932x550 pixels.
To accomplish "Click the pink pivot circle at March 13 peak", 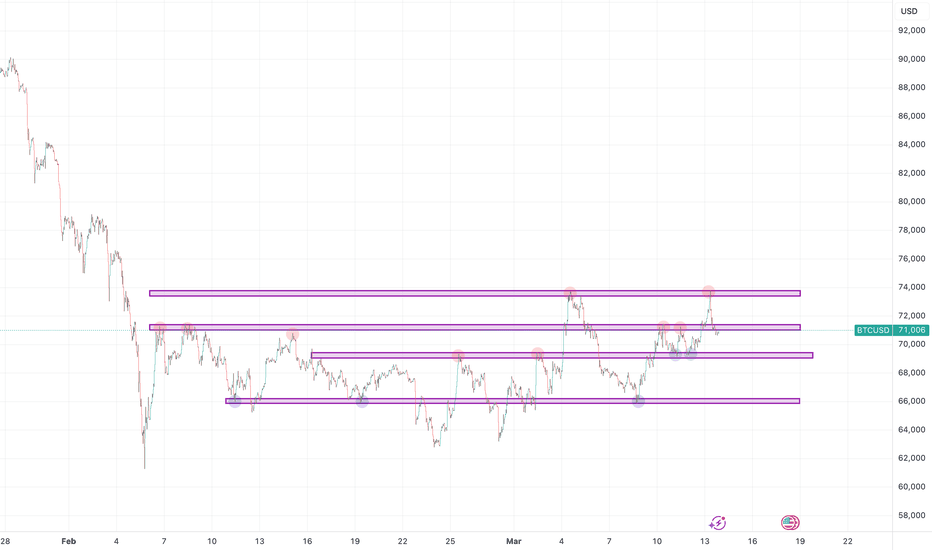I will tap(708, 292).
